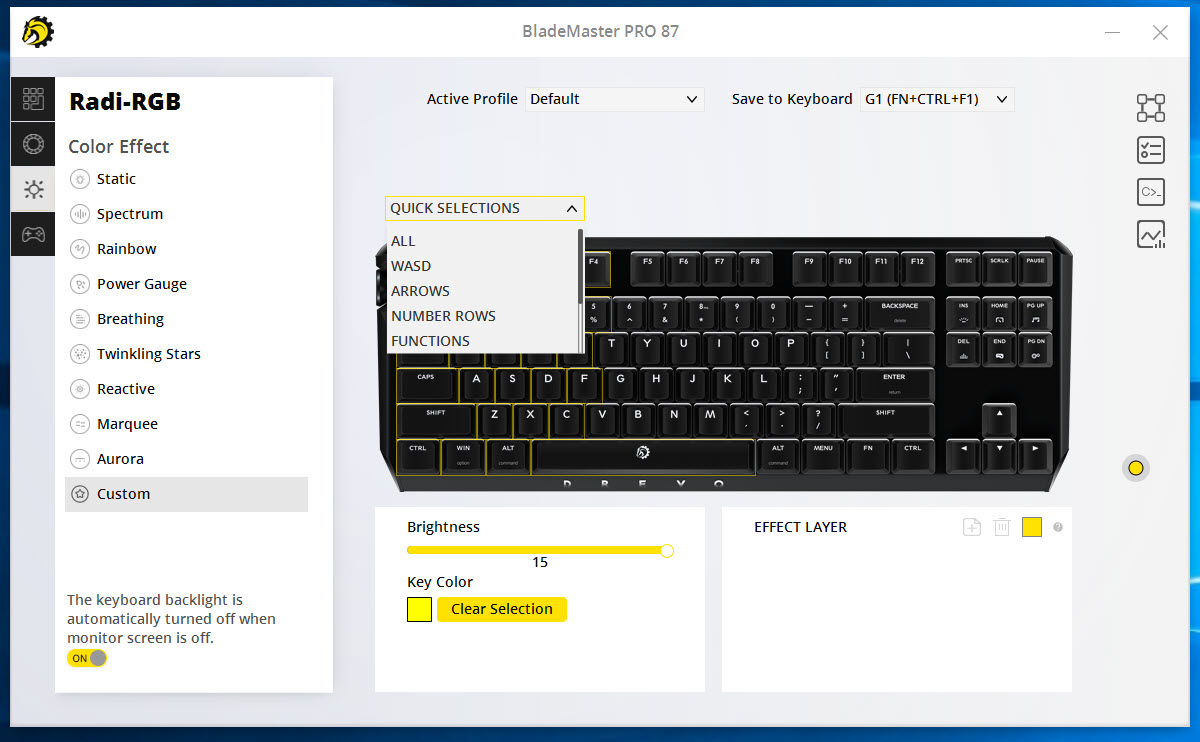This screenshot has width=1200, height=742.
Task: Pick NUMBER ROWS from Quick Selections list
Action: [482, 316]
